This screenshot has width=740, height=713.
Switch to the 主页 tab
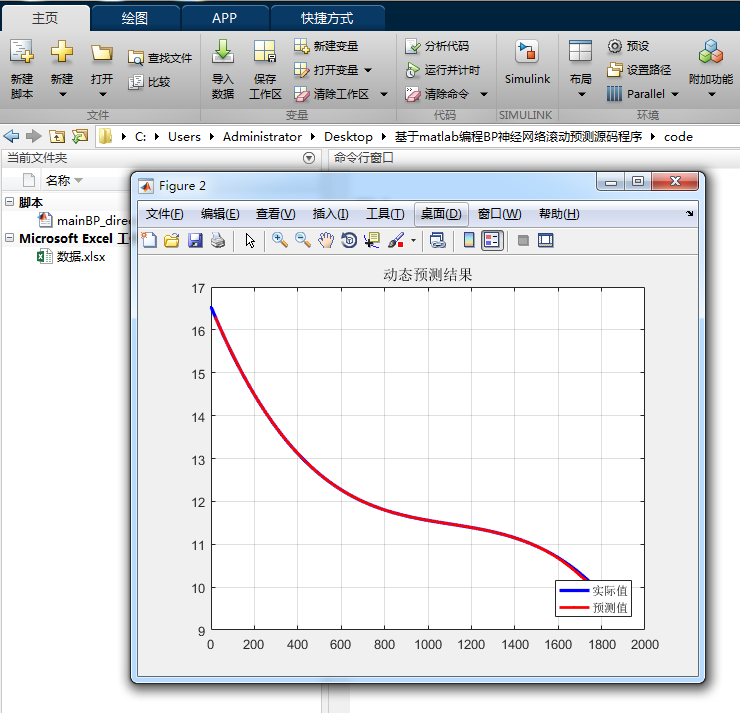(x=45, y=18)
